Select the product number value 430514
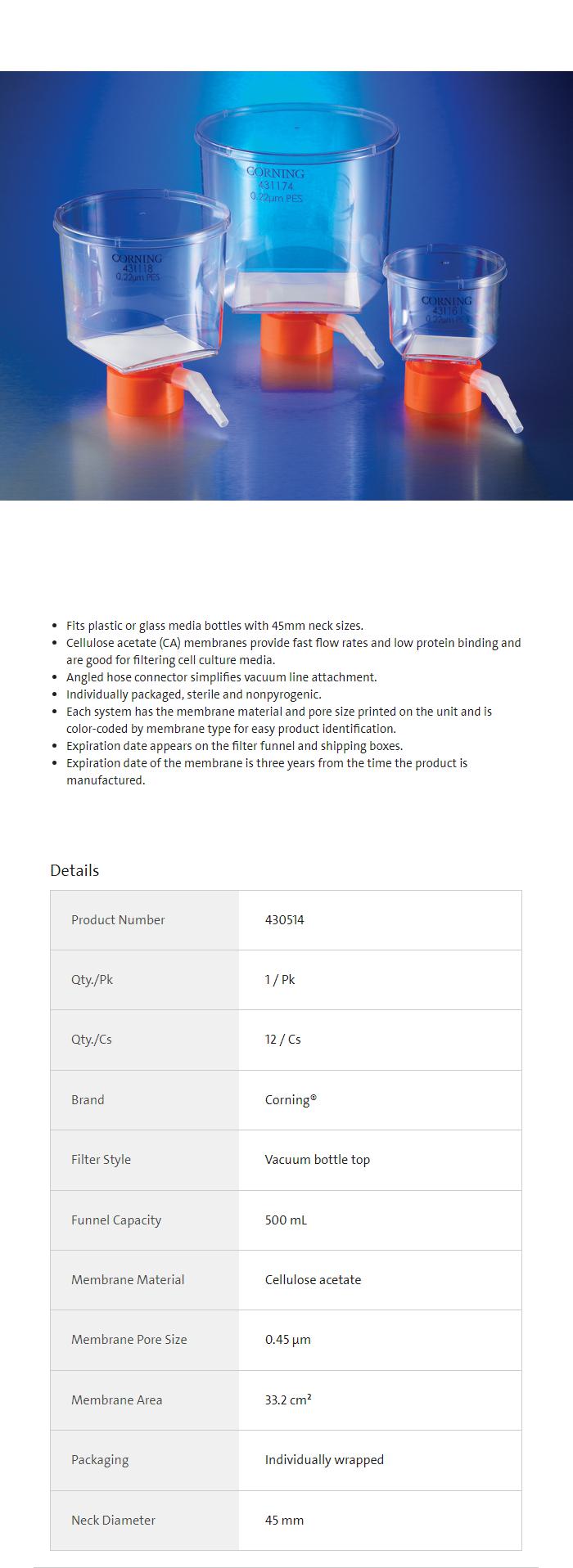The height and width of the screenshot is (1568, 573). (x=284, y=919)
